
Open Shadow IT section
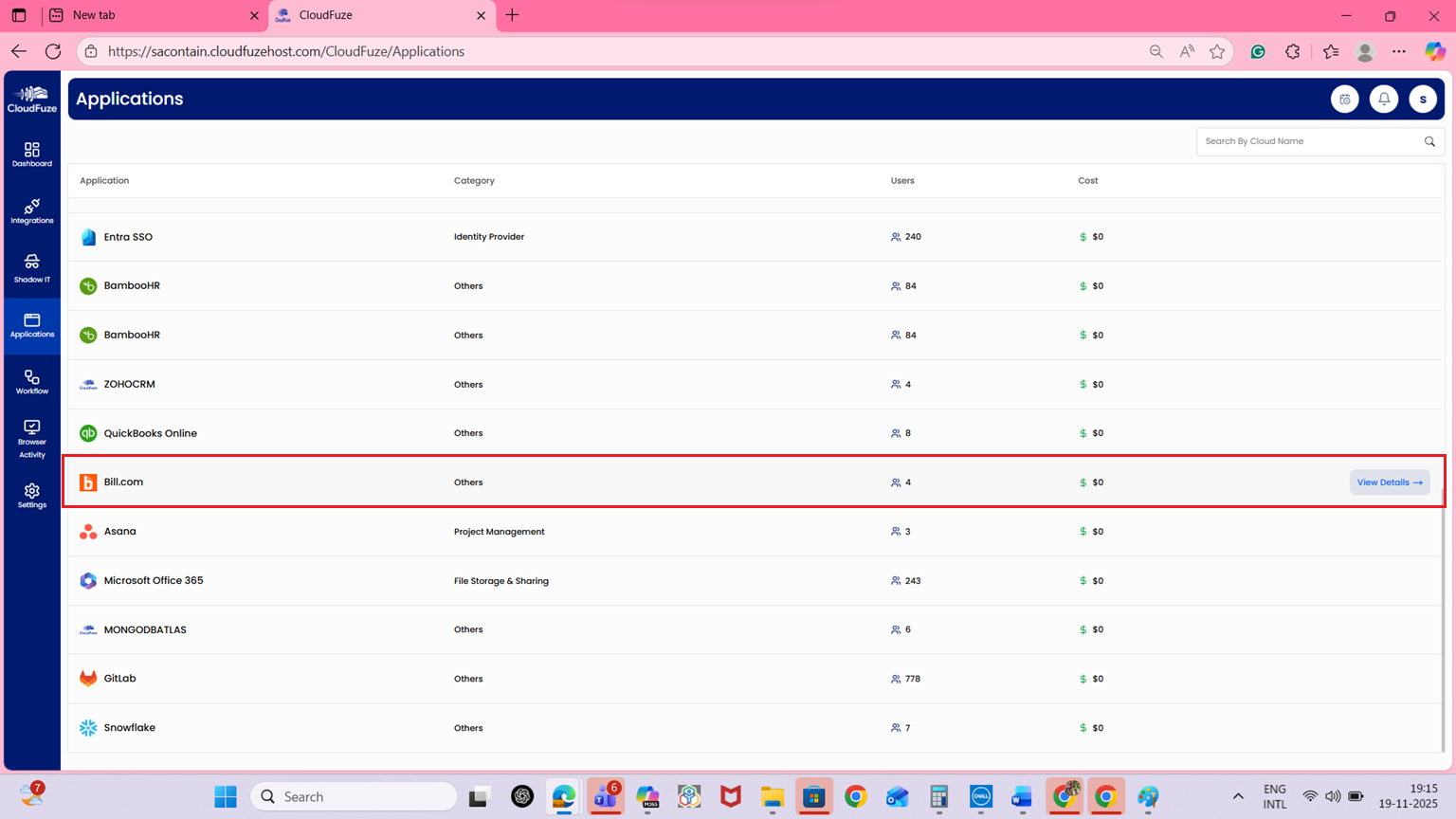point(32,268)
